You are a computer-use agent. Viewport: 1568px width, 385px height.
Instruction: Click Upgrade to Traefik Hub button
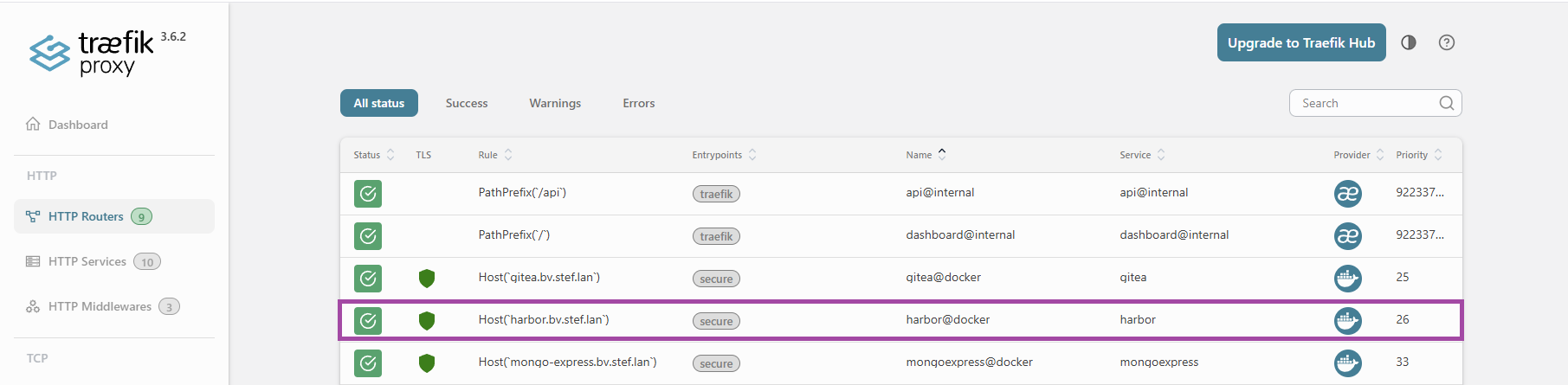click(x=1300, y=42)
